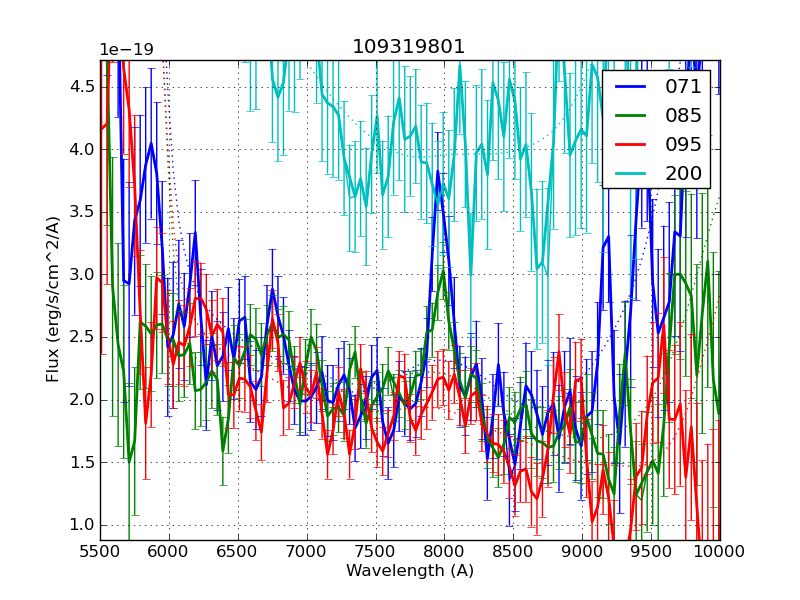Click the 085 legend label
This screenshot has width=800, height=600.
tap(684, 115)
